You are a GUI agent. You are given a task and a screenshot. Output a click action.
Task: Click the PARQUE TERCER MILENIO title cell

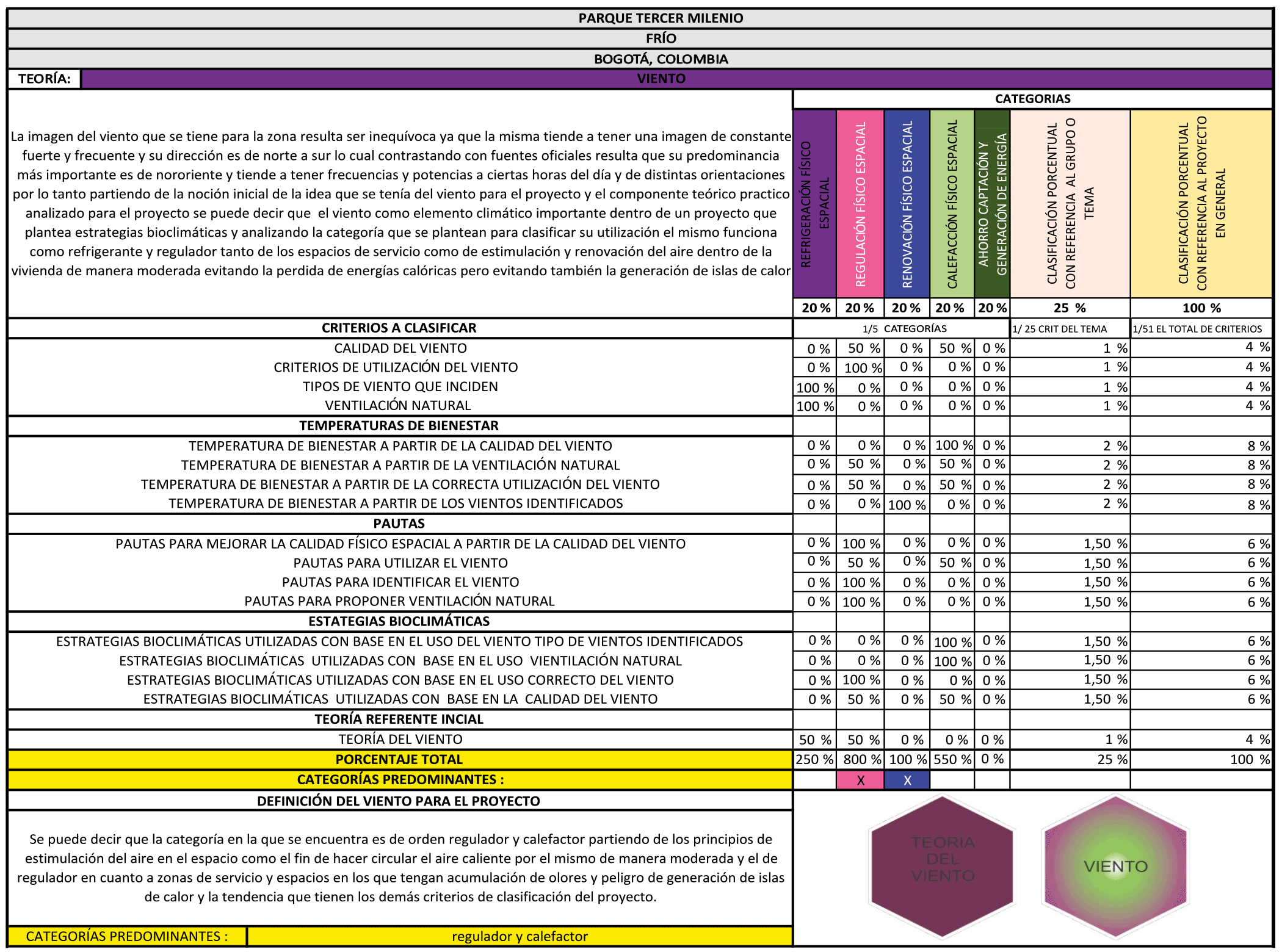[x=640, y=18]
